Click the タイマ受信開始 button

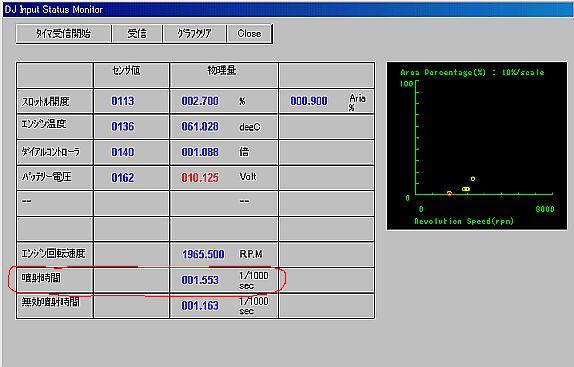[64, 34]
